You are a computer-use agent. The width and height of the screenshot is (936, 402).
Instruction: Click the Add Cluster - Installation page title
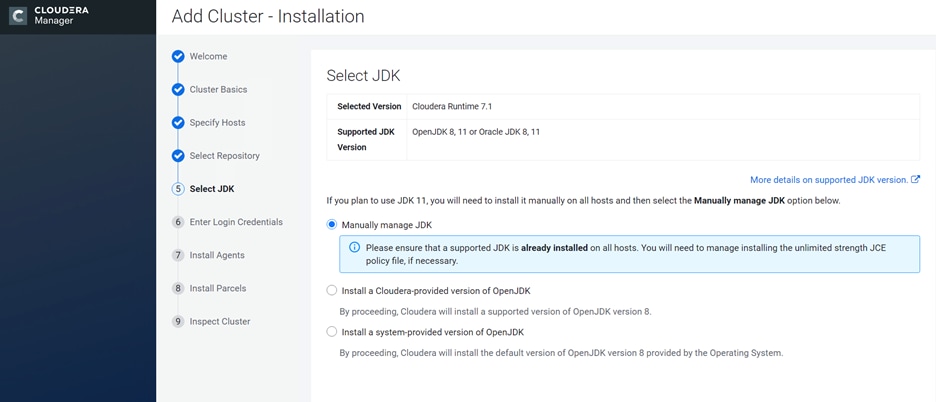tap(268, 16)
